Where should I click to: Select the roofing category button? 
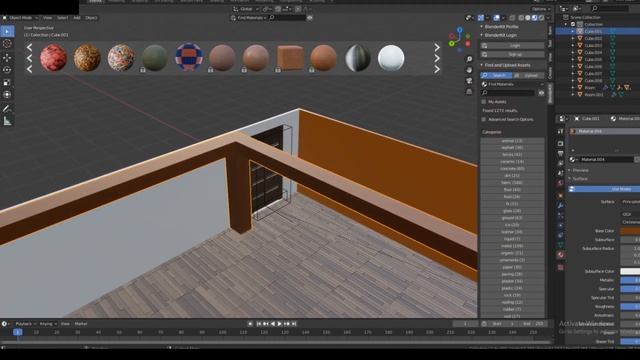point(512,302)
